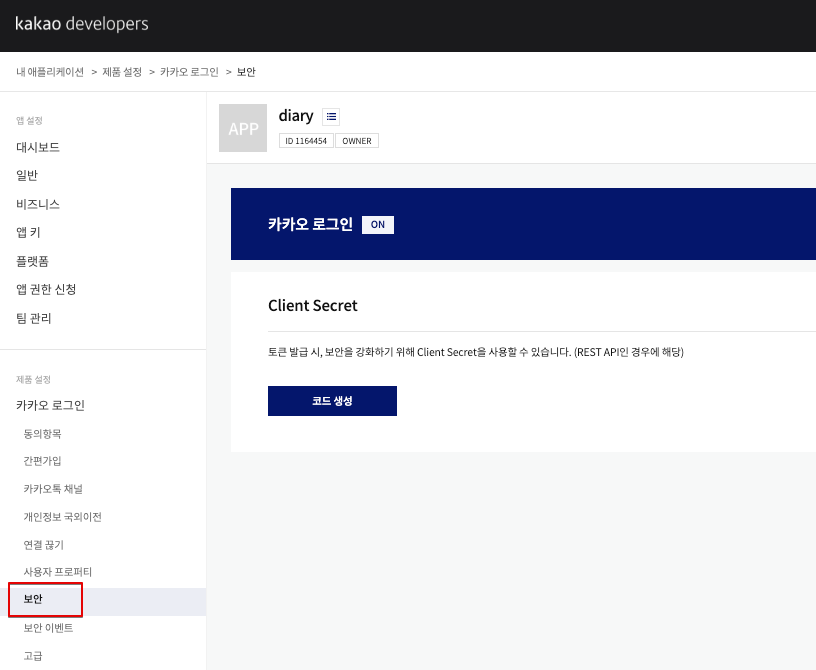The width and height of the screenshot is (816, 670).
Task: Click the 제품 설정 sidebar section label
Action: [x=33, y=380]
